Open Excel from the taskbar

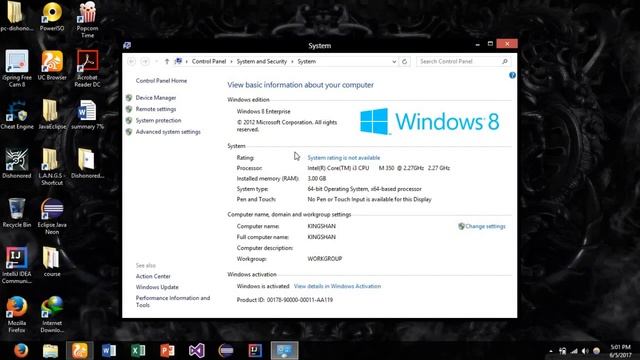138,351
